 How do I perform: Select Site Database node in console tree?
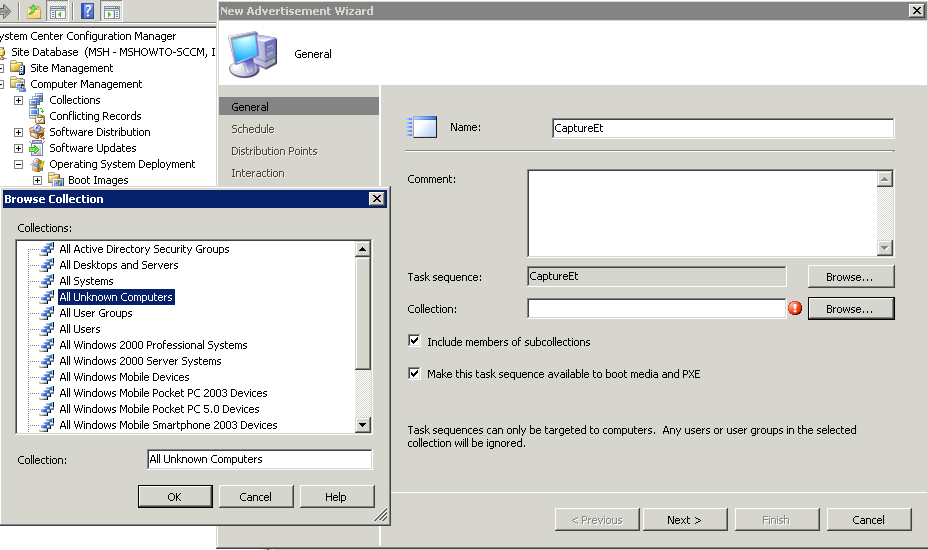(x=112, y=52)
